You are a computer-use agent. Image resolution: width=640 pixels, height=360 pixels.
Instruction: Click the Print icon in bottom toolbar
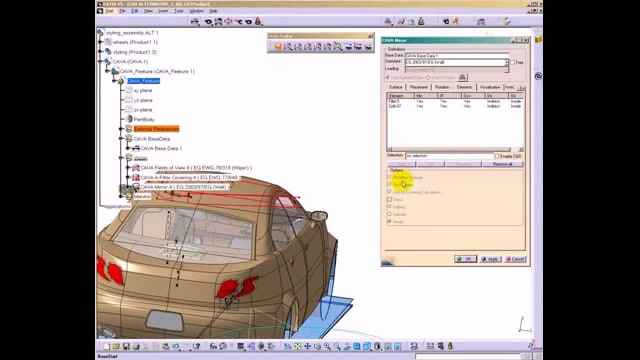point(136,346)
